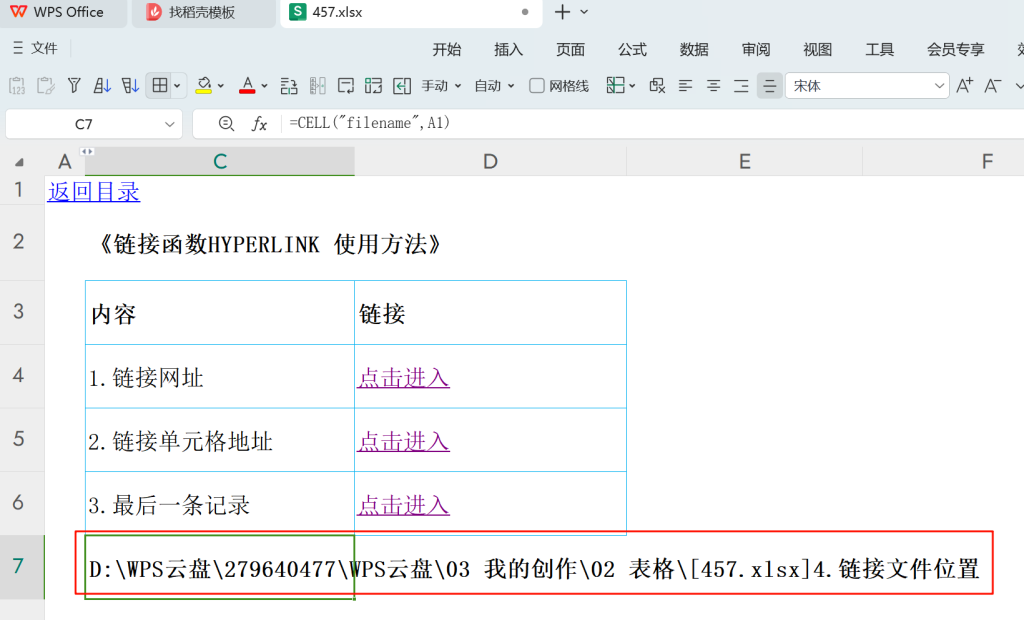Screen dimensions: 1024x620
Task: Apply the yellow fill color bucket
Action: click(x=204, y=86)
